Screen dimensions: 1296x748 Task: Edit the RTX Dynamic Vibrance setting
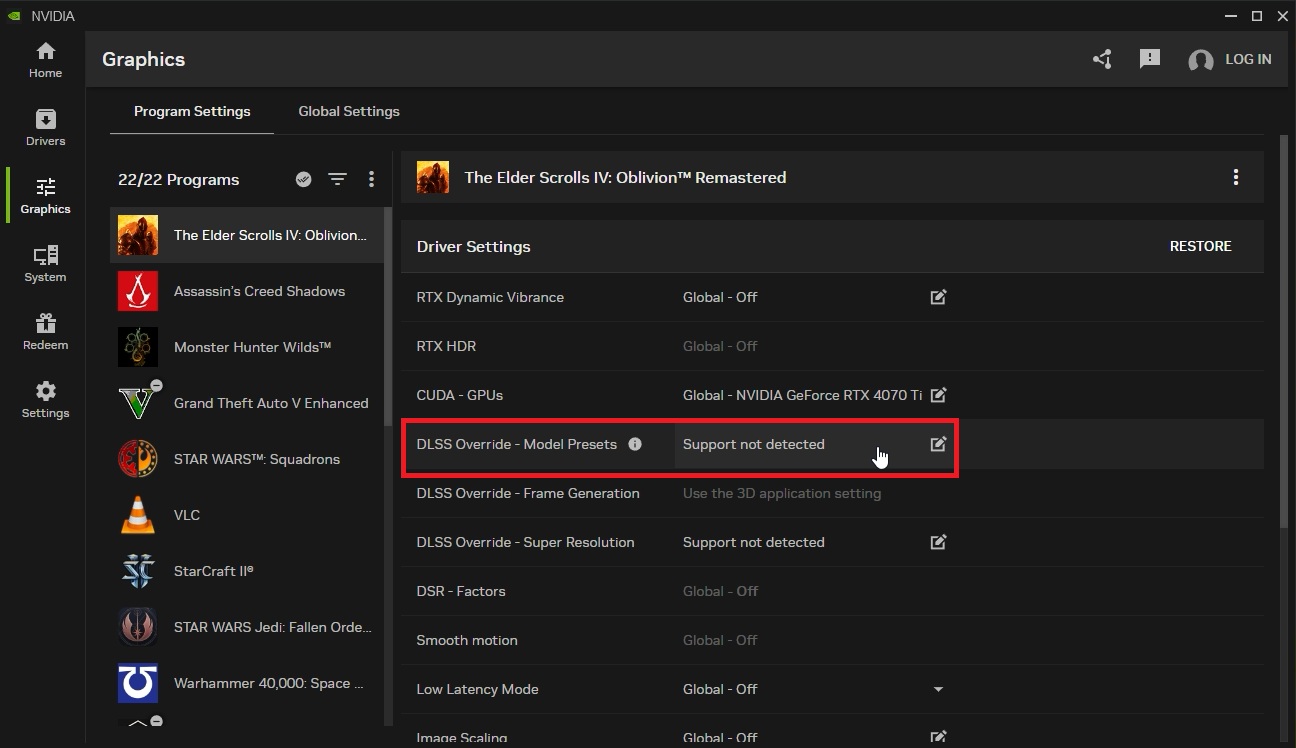pos(938,297)
